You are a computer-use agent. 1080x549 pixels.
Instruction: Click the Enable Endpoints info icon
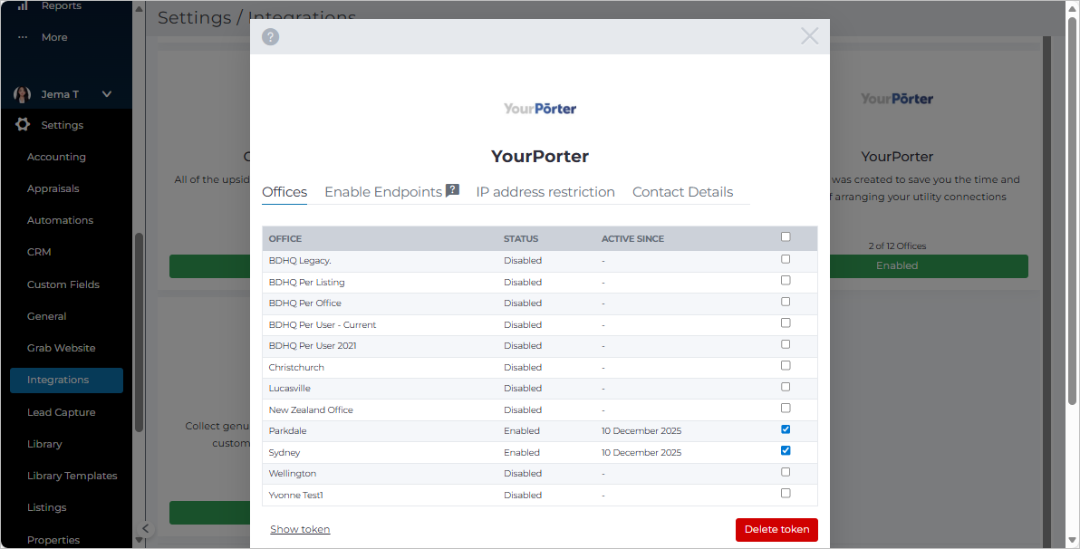(x=453, y=191)
